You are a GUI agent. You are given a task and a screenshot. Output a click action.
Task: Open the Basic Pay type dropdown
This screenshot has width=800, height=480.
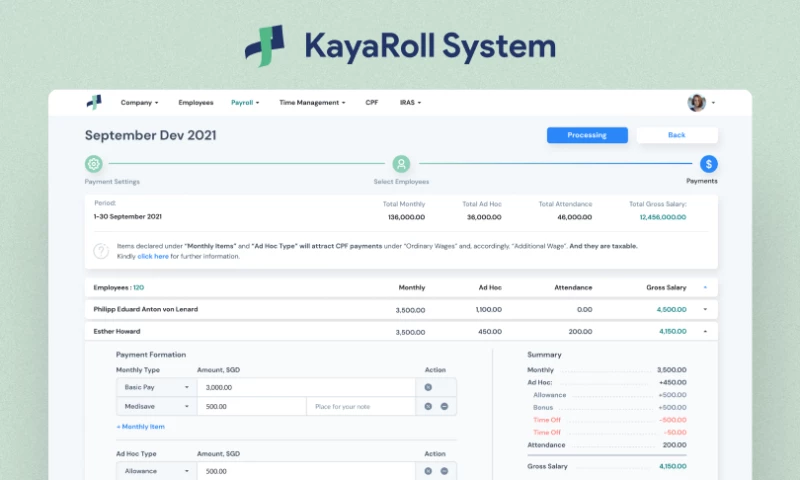click(x=157, y=387)
